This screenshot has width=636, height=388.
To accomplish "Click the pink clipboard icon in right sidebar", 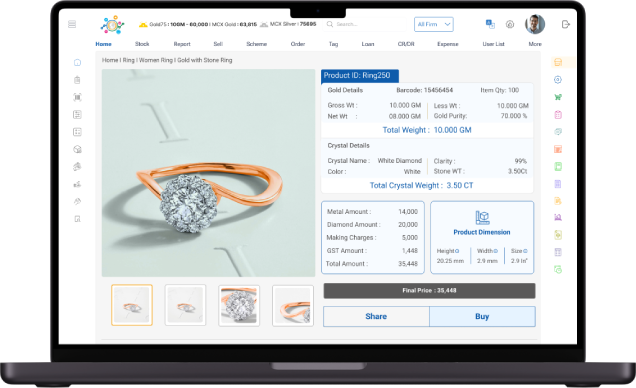I will (x=558, y=115).
